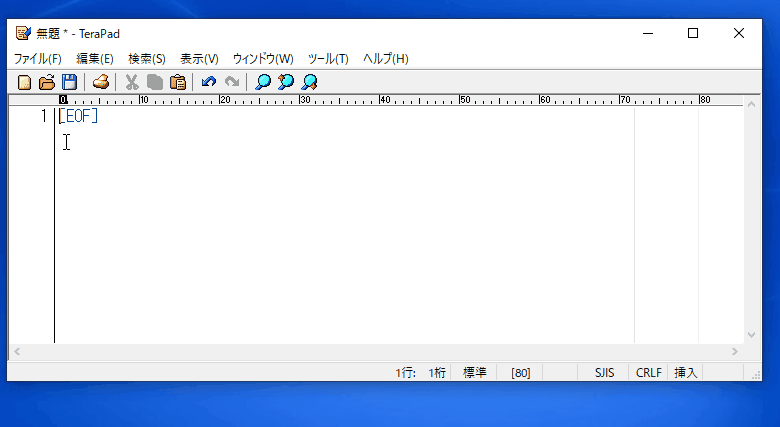780x427 pixels.
Task: Open the 編集(E) menu
Action: click(95, 59)
